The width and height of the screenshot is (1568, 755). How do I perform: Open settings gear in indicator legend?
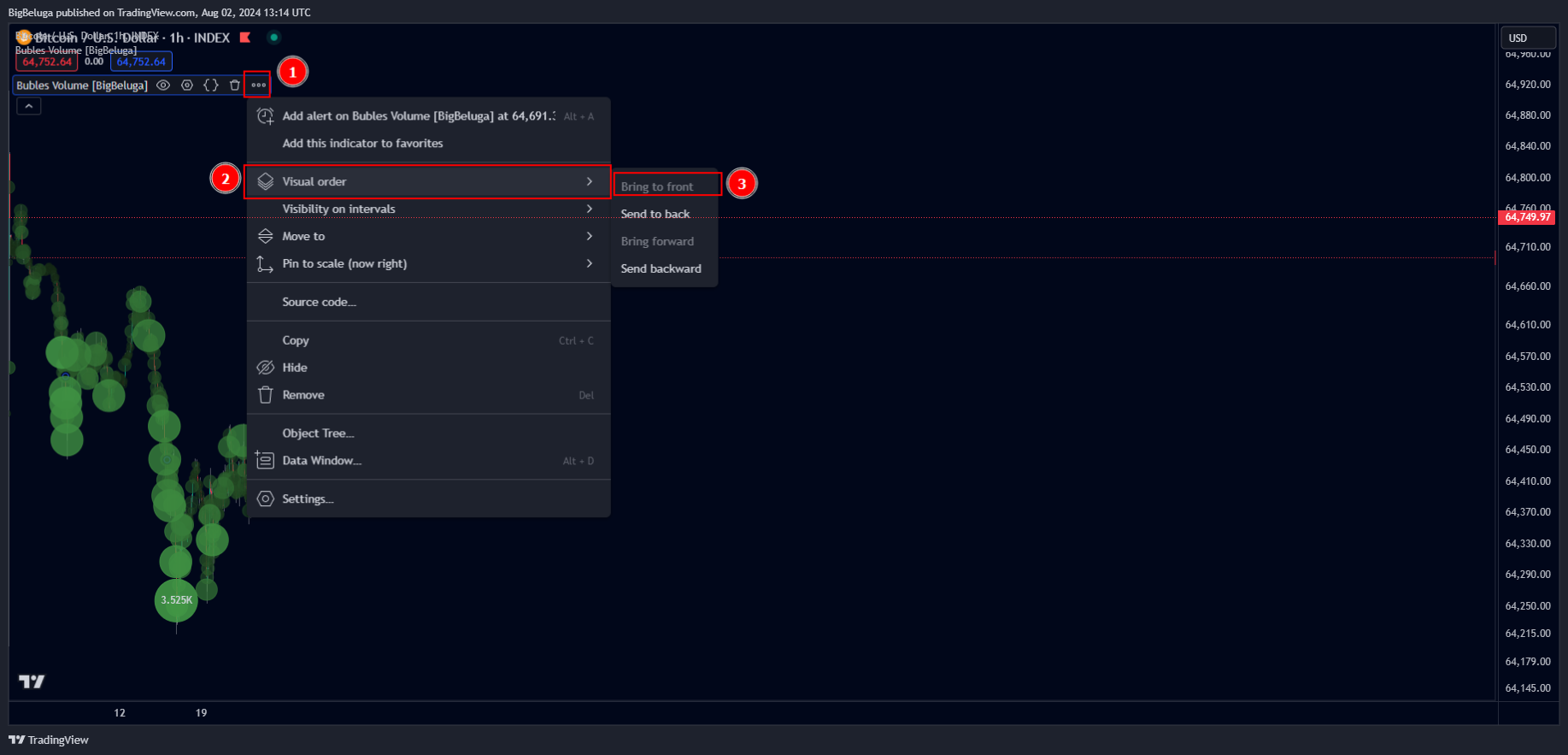pos(187,86)
